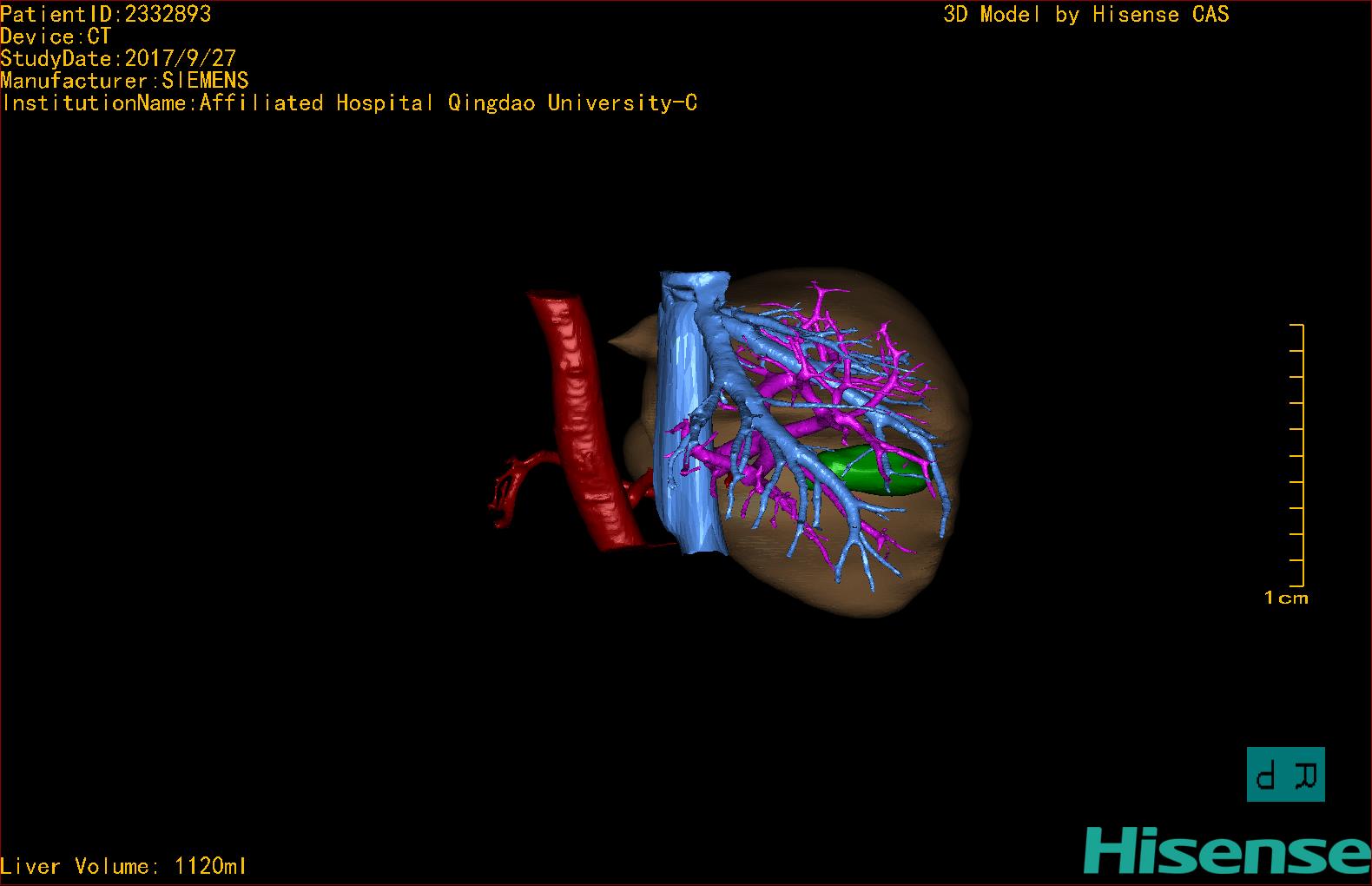Click the vertical scale ruler
The height and width of the screenshot is (886, 1372).
[x=1296, y=455]
